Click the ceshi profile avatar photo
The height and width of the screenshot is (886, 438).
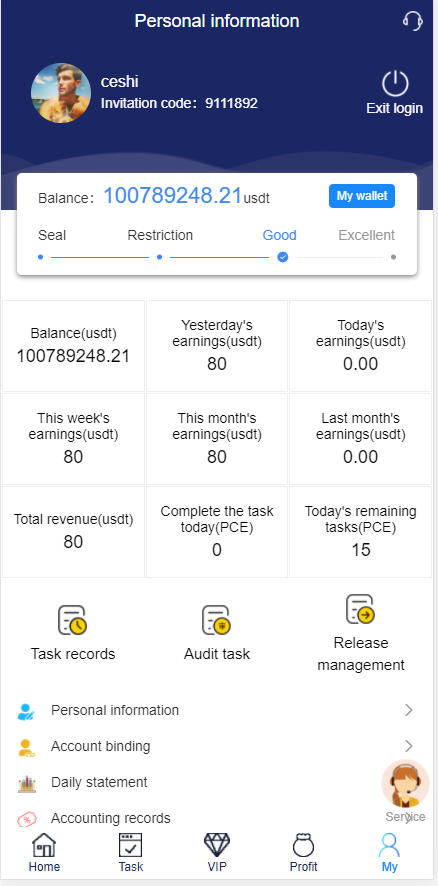click(x=61, y=93)
